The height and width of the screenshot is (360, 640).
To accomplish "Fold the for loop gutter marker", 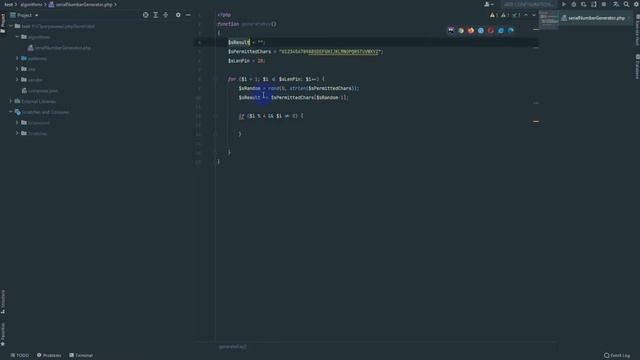I will 215,79.
